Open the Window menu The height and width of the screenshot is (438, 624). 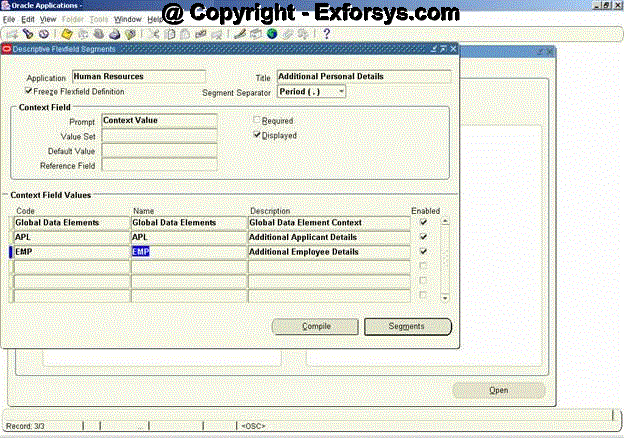click(127, 19)
